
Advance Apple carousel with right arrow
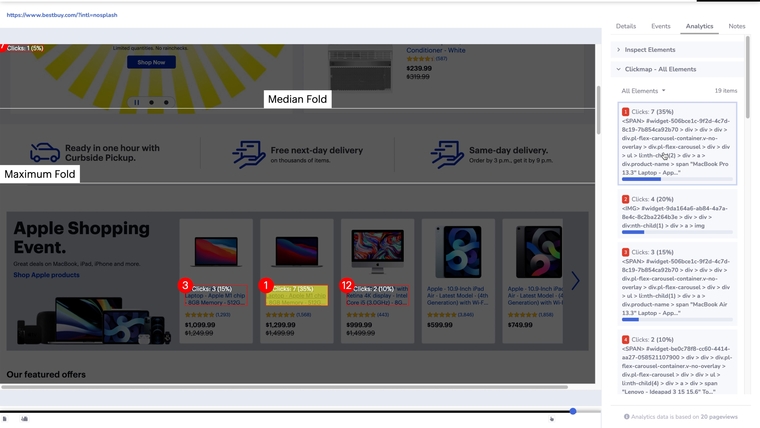tap(575, 280)
